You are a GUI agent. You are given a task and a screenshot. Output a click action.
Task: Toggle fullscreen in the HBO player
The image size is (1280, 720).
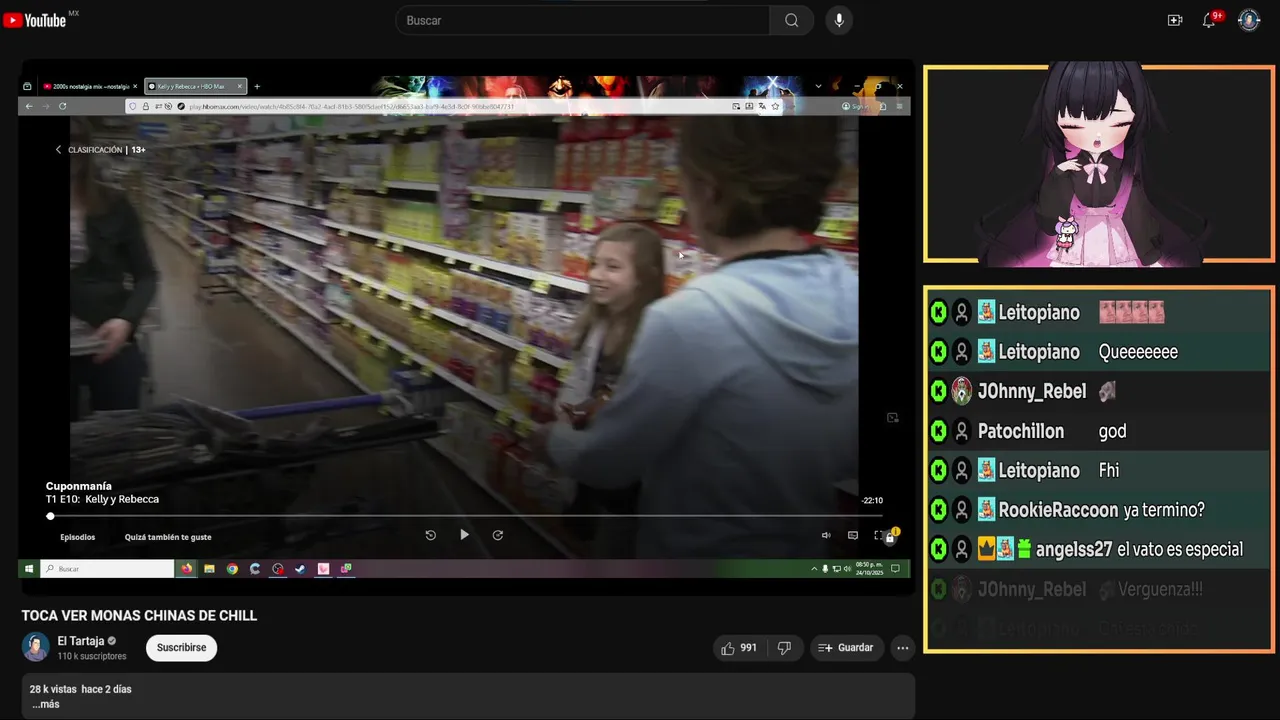(x=879, y=535)
